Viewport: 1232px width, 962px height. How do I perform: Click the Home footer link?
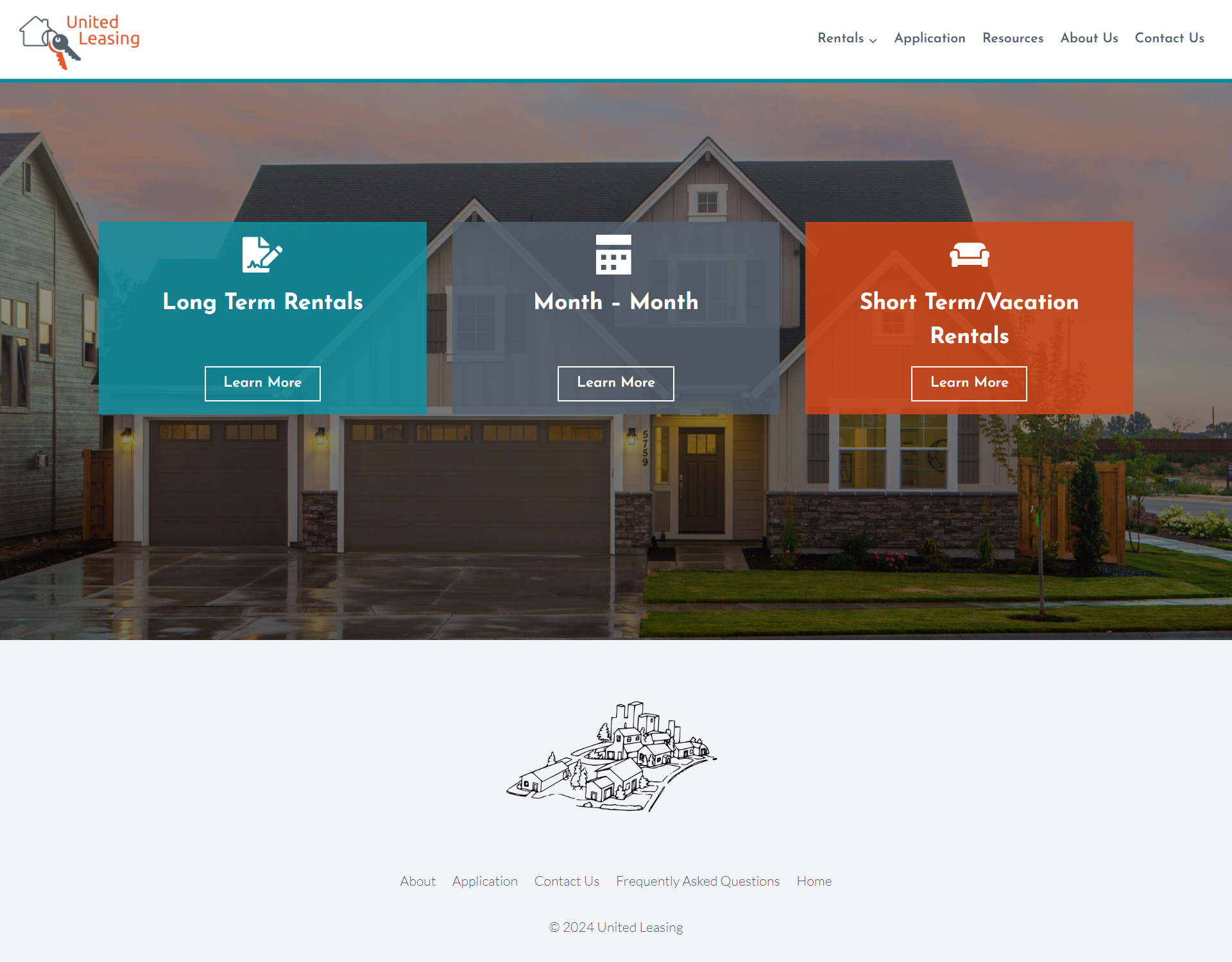coord(814,881)
